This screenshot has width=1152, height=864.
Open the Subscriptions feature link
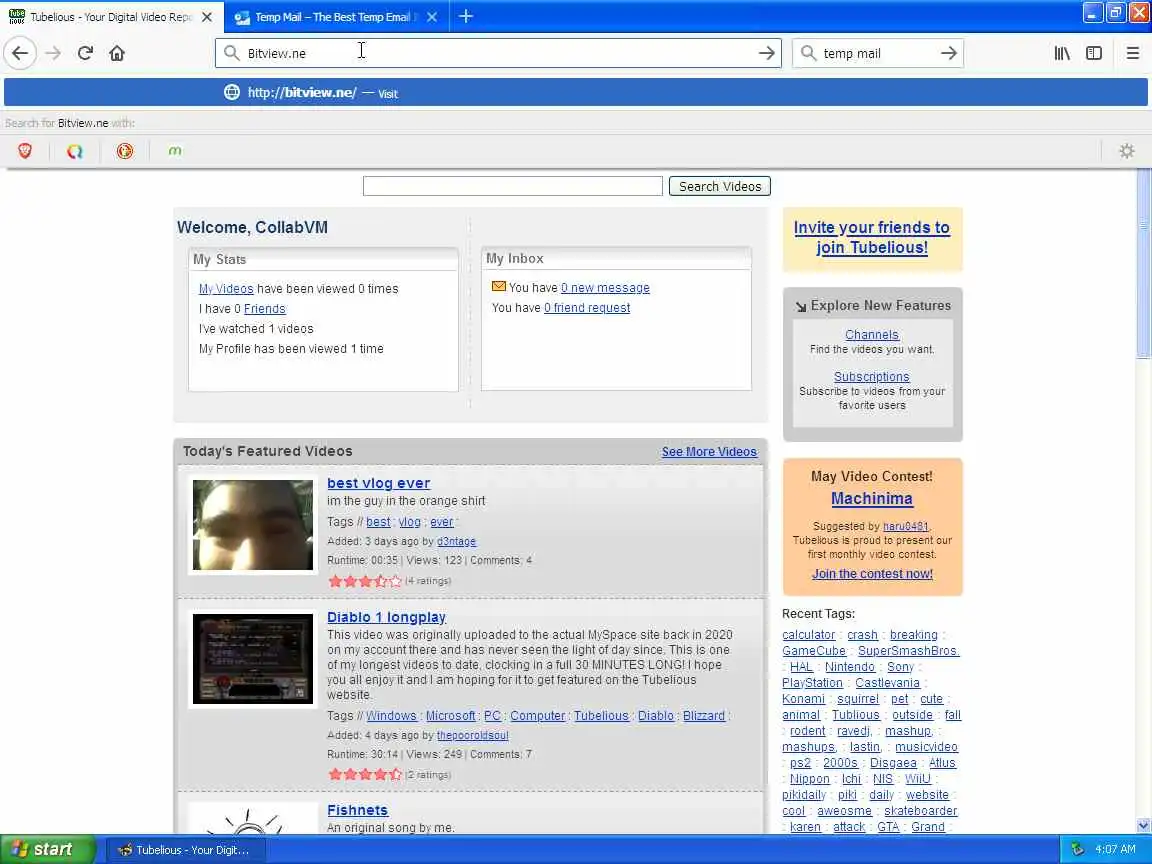coord(871,376)
